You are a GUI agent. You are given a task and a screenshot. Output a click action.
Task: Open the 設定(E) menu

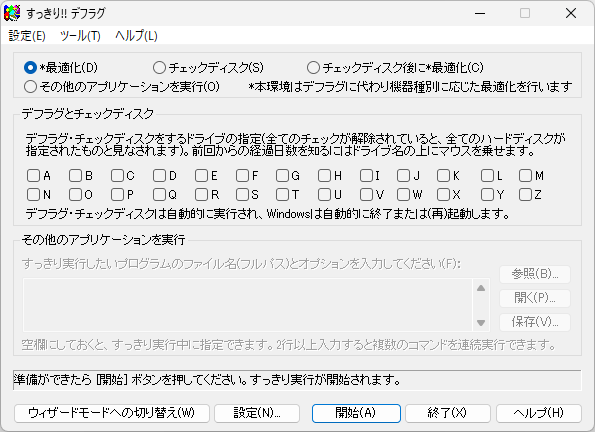[x=27, y=36]
